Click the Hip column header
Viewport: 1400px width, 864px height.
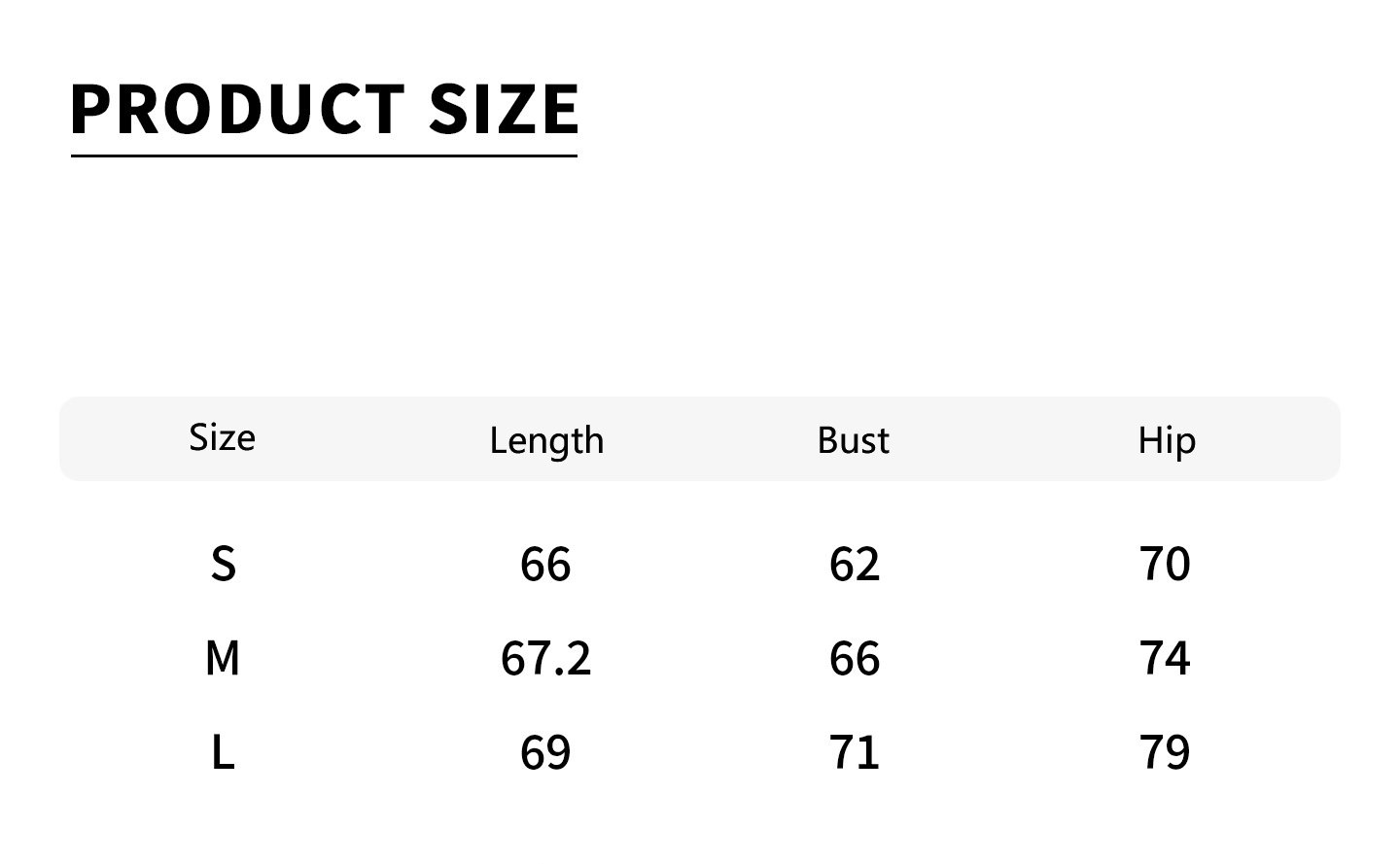1167,440
